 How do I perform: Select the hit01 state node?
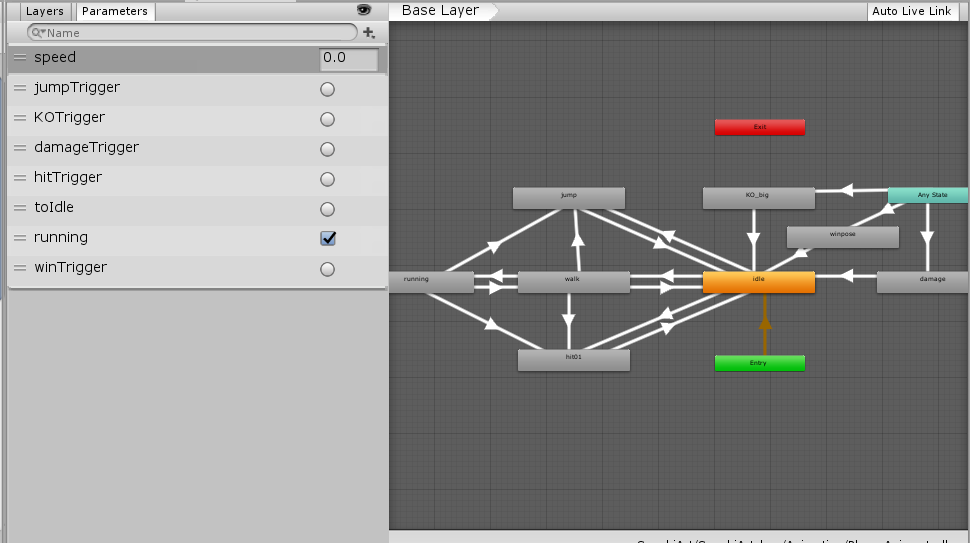pyautogui.click(x=573, y=360)
